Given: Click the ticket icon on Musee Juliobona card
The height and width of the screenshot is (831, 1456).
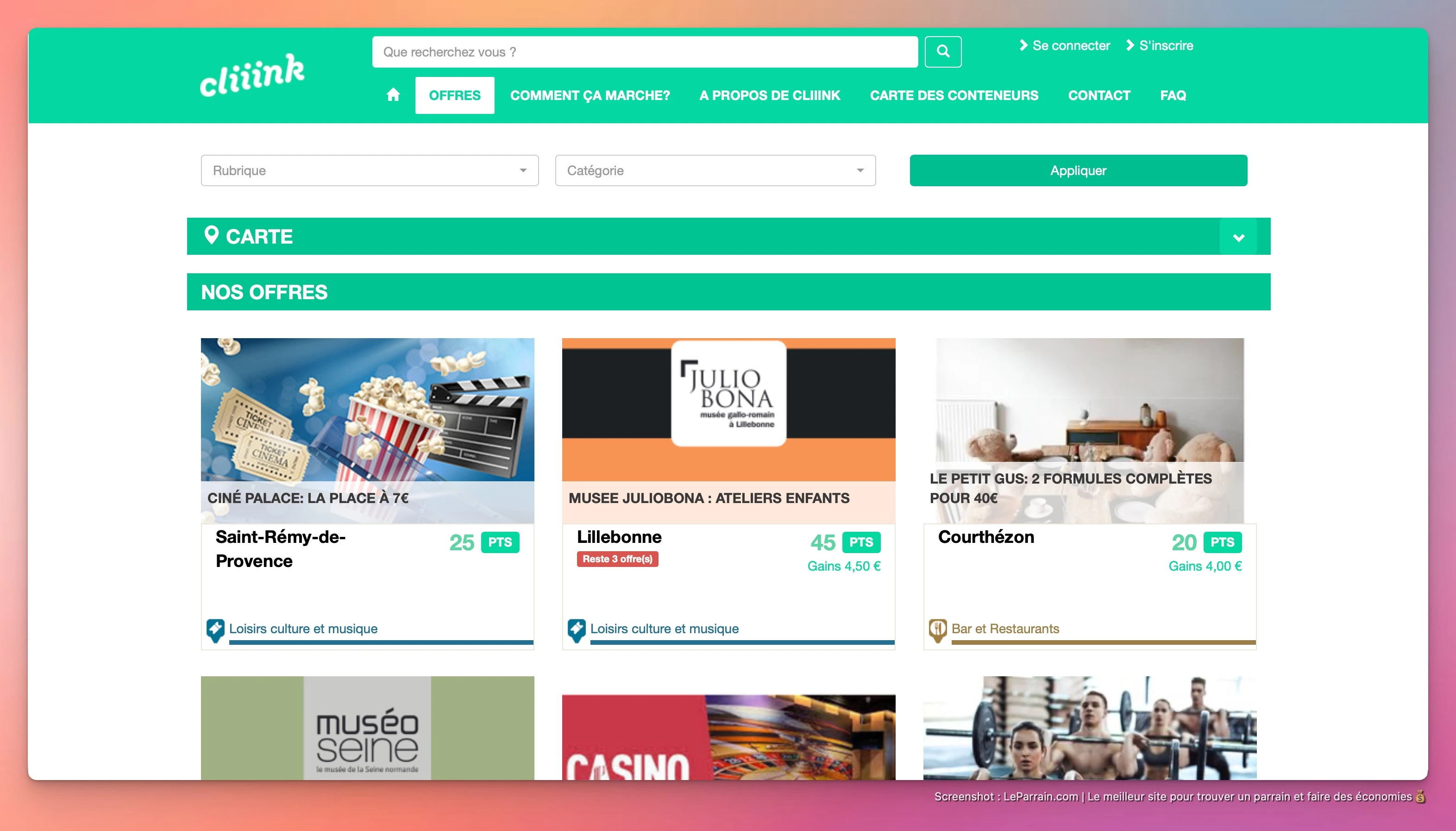Looking at the screenshot, I should (576, 630).
